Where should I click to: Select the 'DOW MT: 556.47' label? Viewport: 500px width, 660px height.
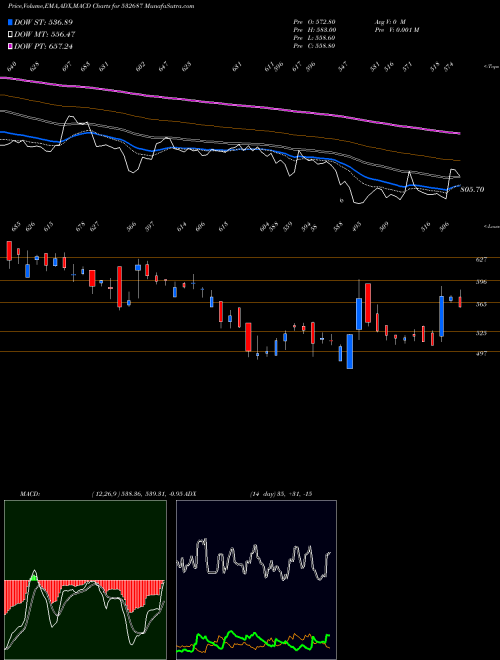coord(45,34)
